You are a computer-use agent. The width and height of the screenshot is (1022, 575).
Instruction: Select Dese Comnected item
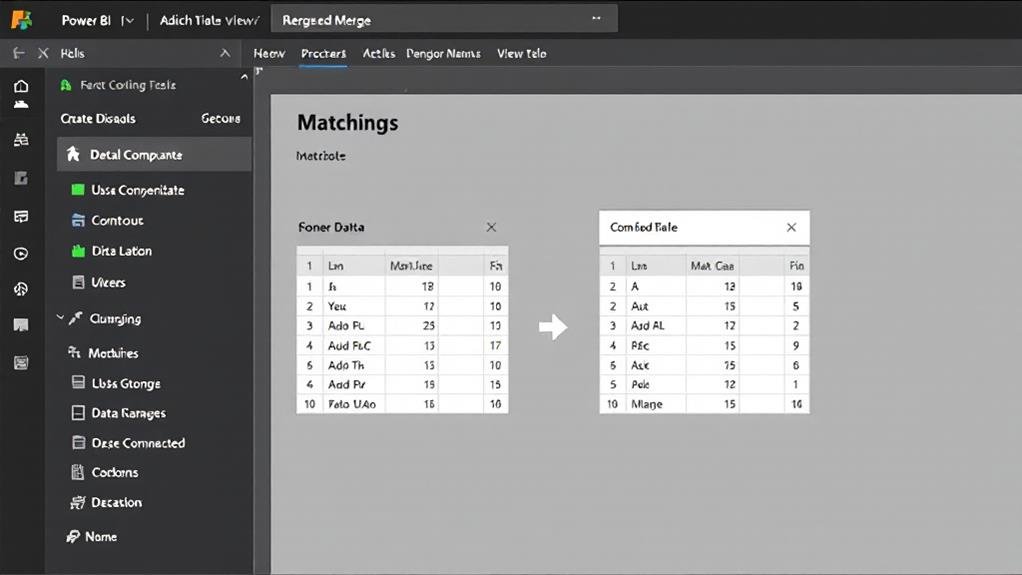(138, 443)
